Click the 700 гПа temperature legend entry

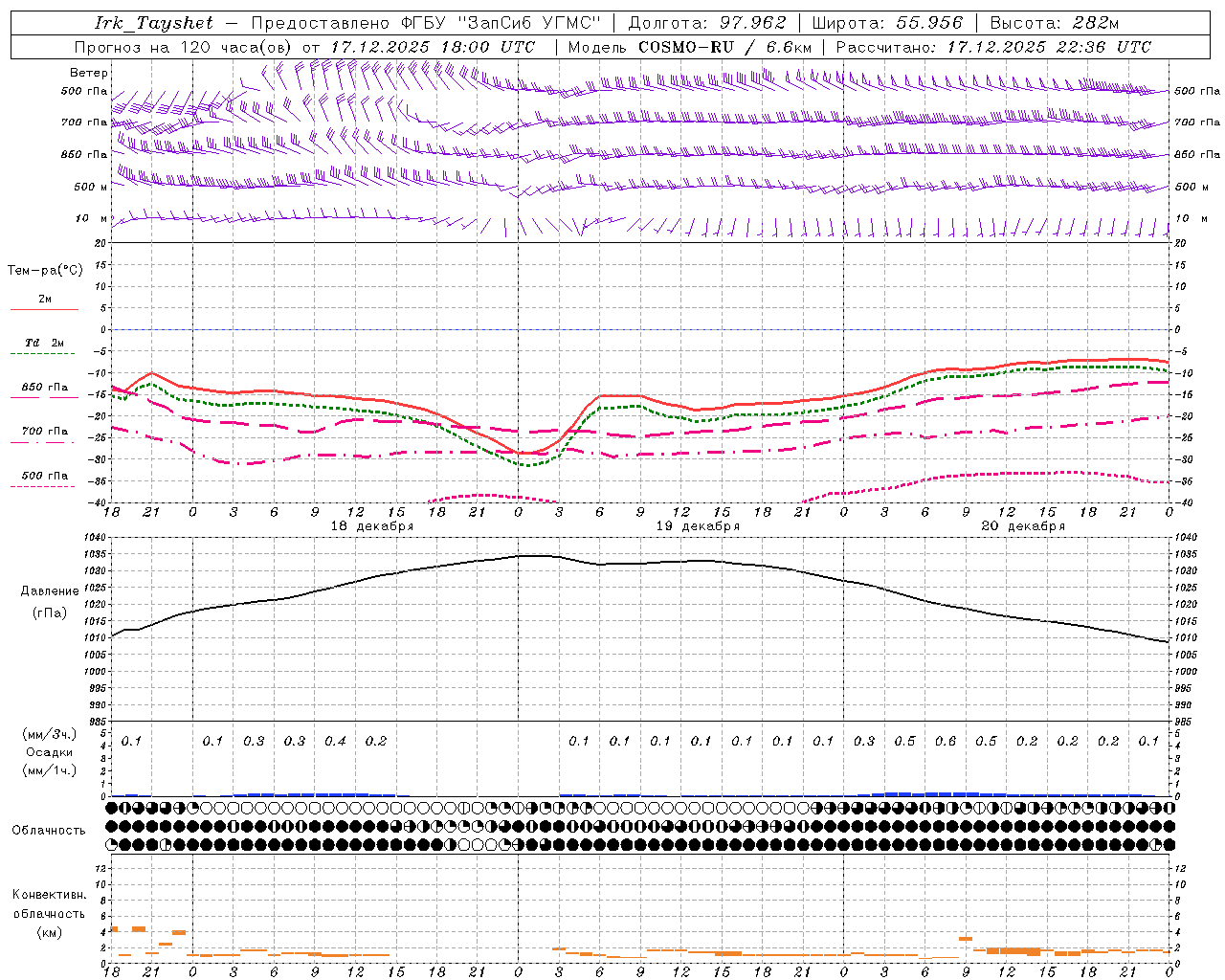click(x=45, y=432)
